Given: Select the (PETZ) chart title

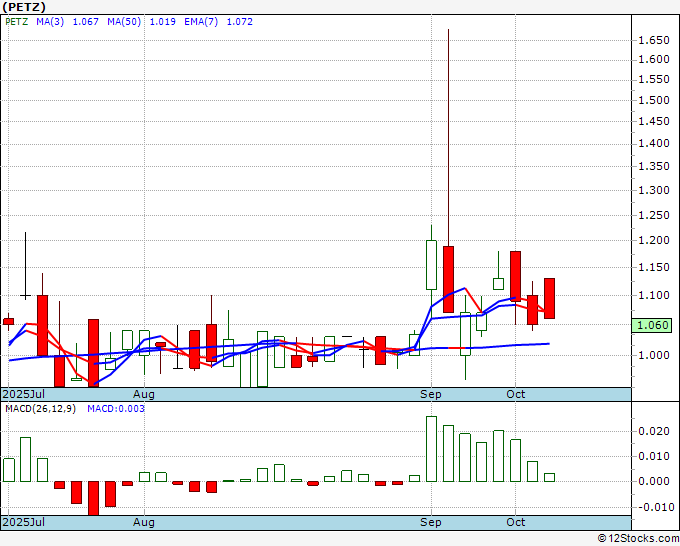Looking at the screenshot, I should tap(24, 7).
